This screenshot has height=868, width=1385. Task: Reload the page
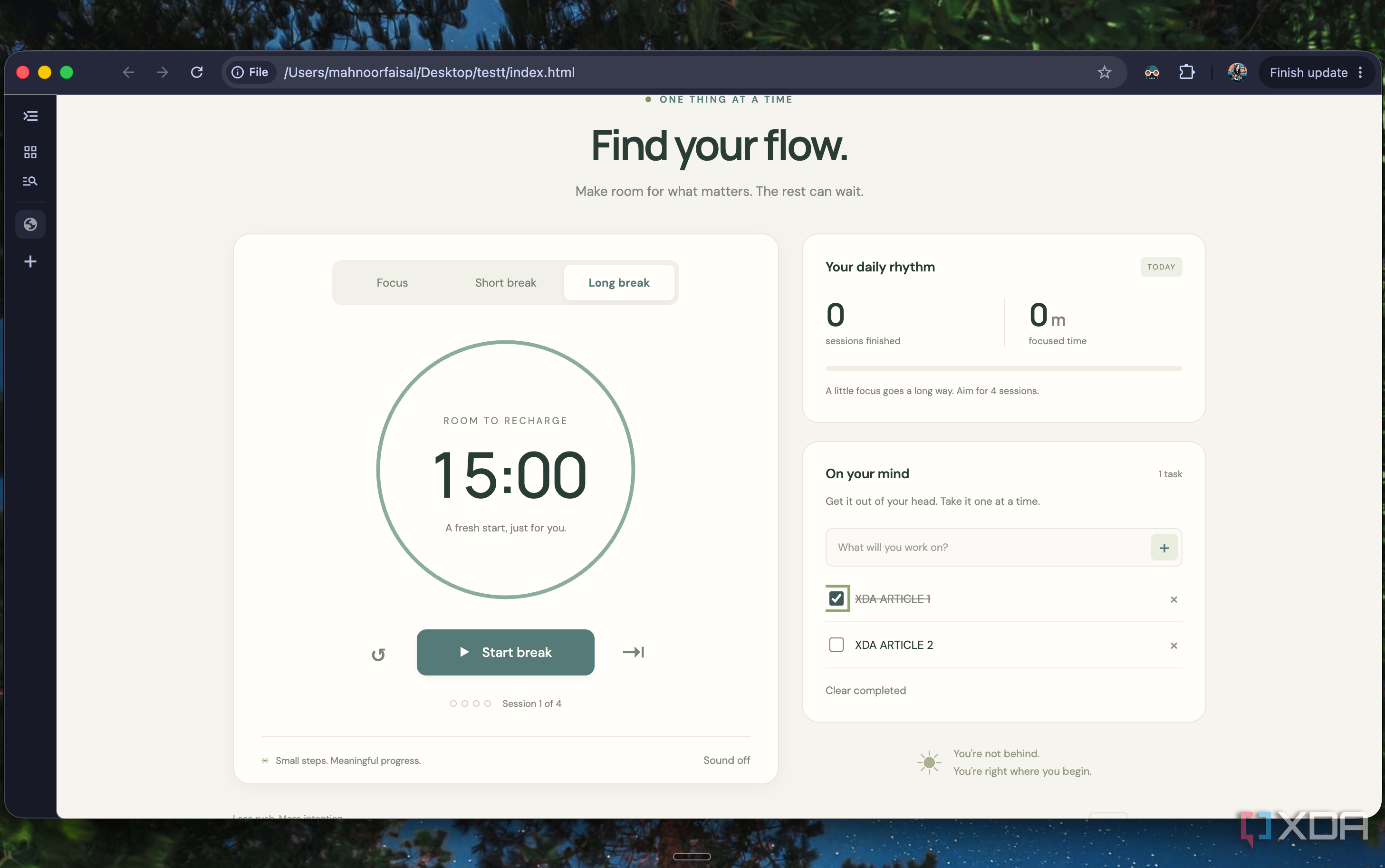click(x=197, y=72)
